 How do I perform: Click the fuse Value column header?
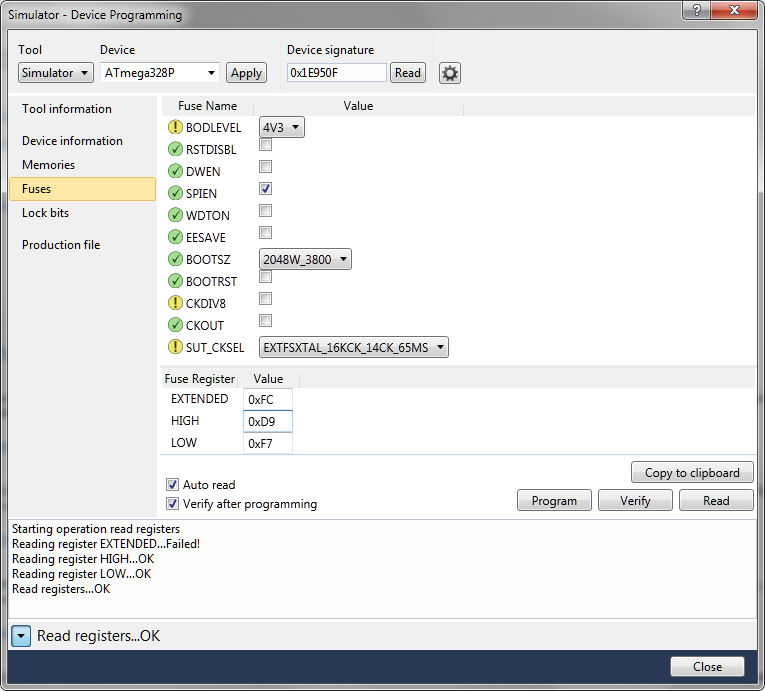358,106
